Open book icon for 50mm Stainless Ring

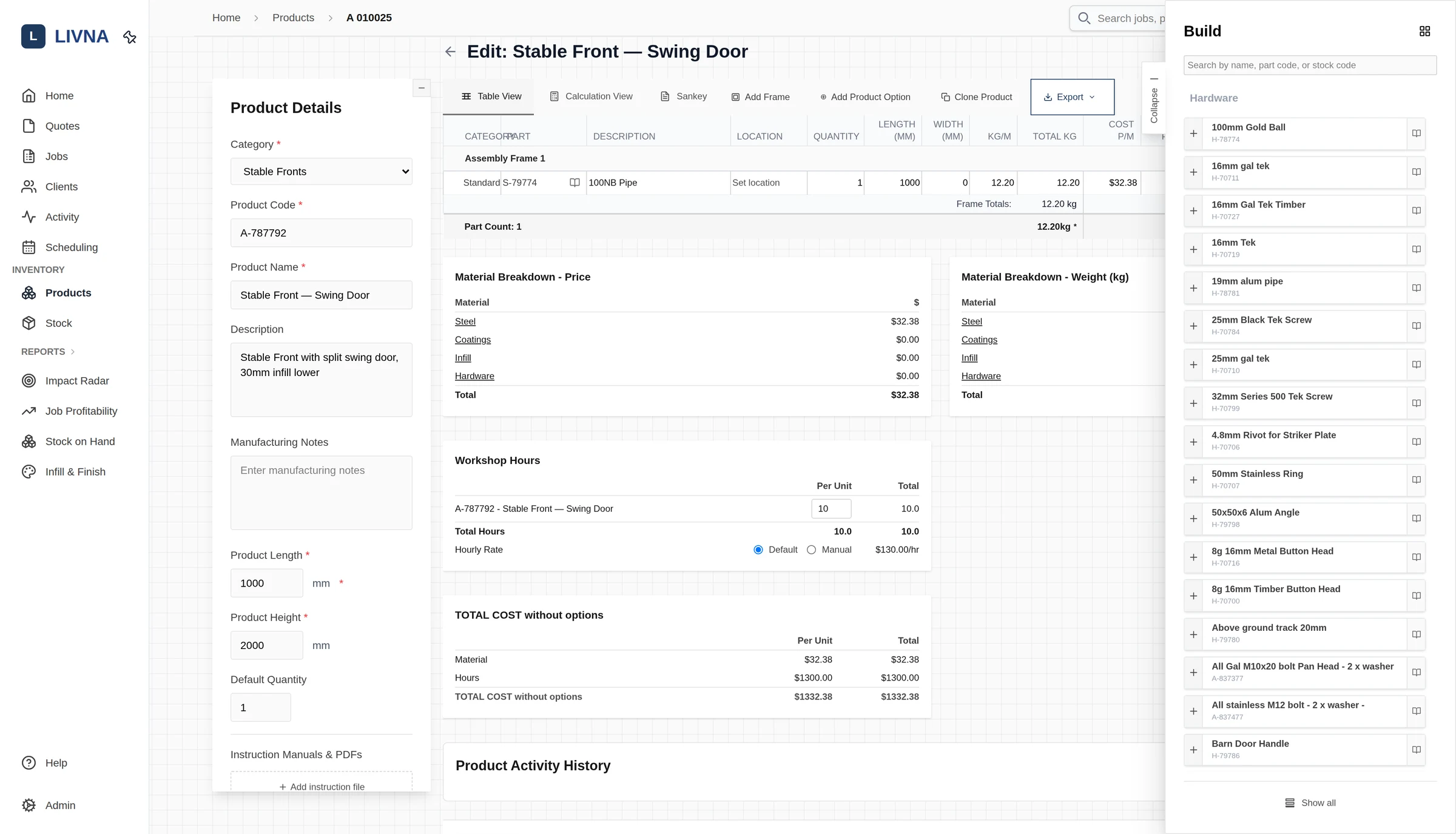coord(1416,480)
